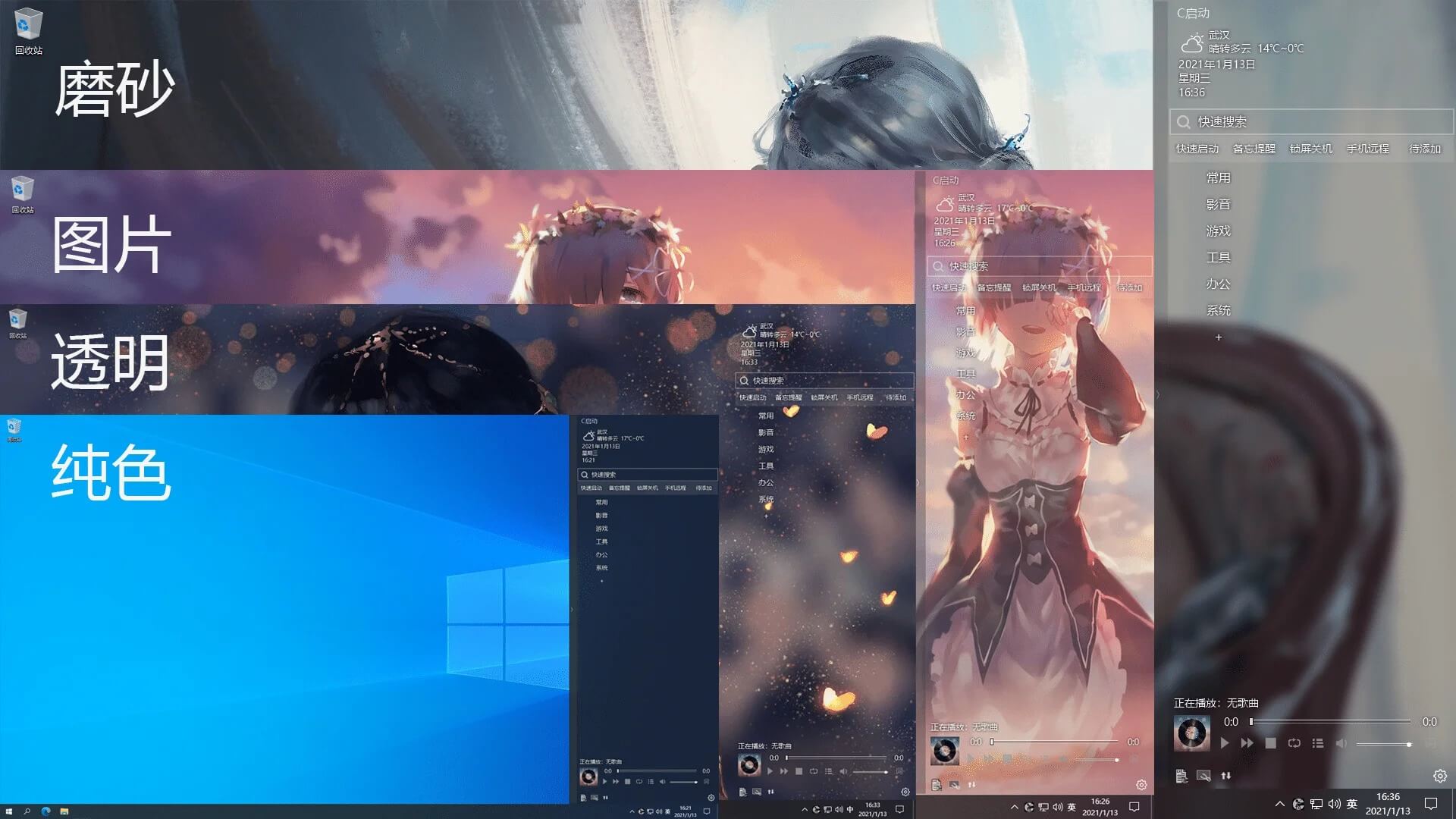Toggle loop in 16:33 transparent panel

coord(814,771)
